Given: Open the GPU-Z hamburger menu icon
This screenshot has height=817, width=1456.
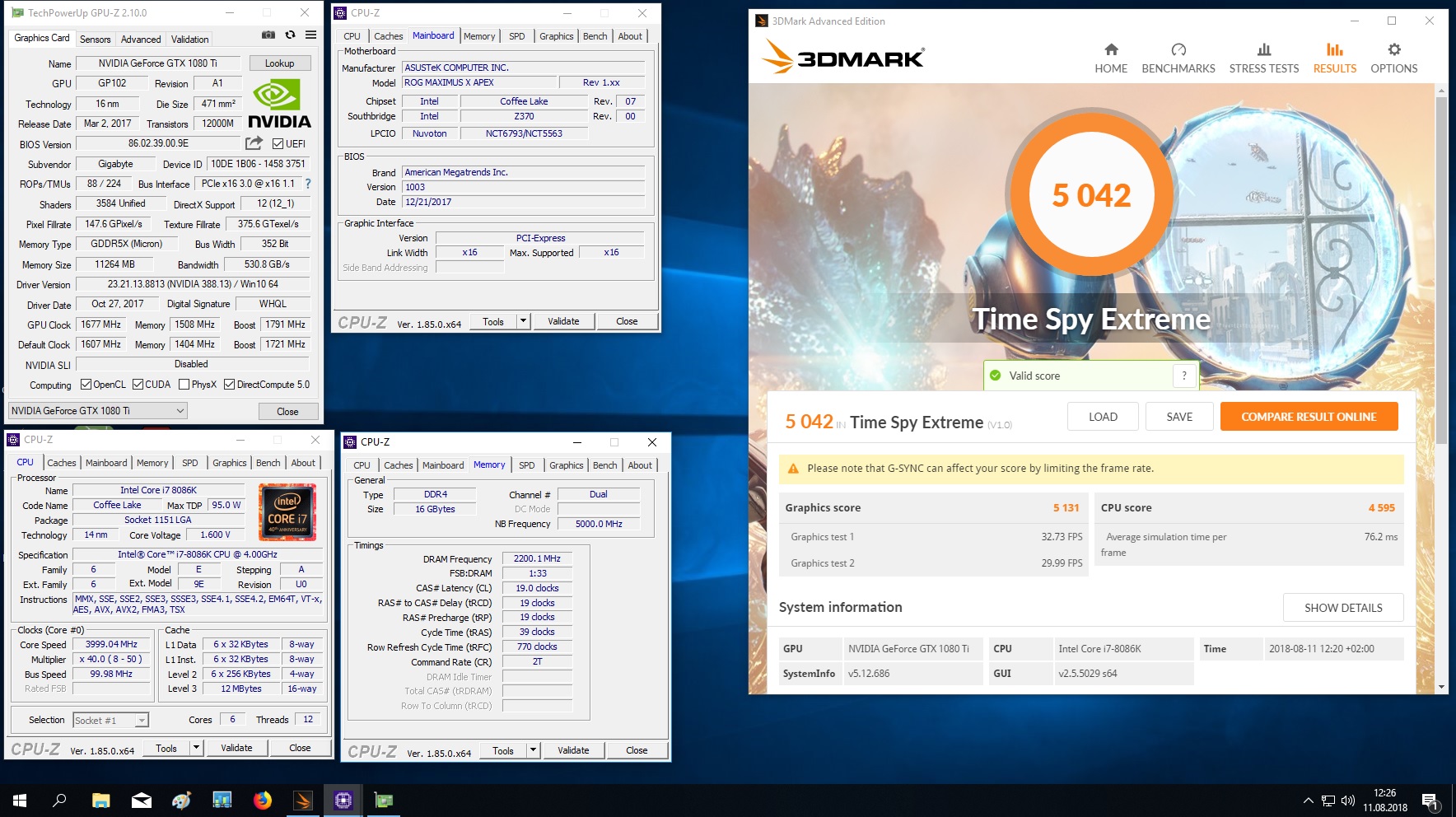Looking at the screenshot, I should 310,35.
